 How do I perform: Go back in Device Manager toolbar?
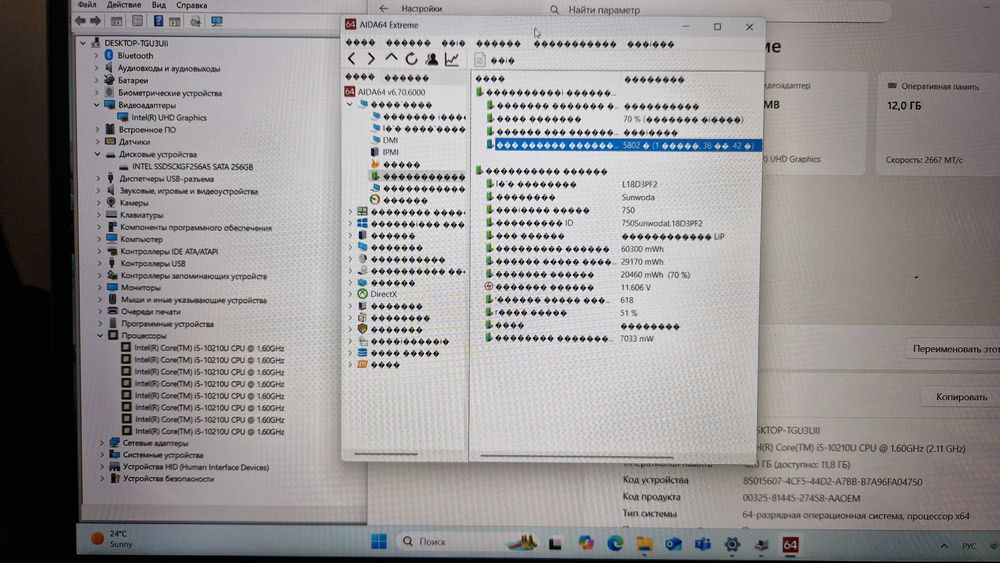[x=80, y=21]
